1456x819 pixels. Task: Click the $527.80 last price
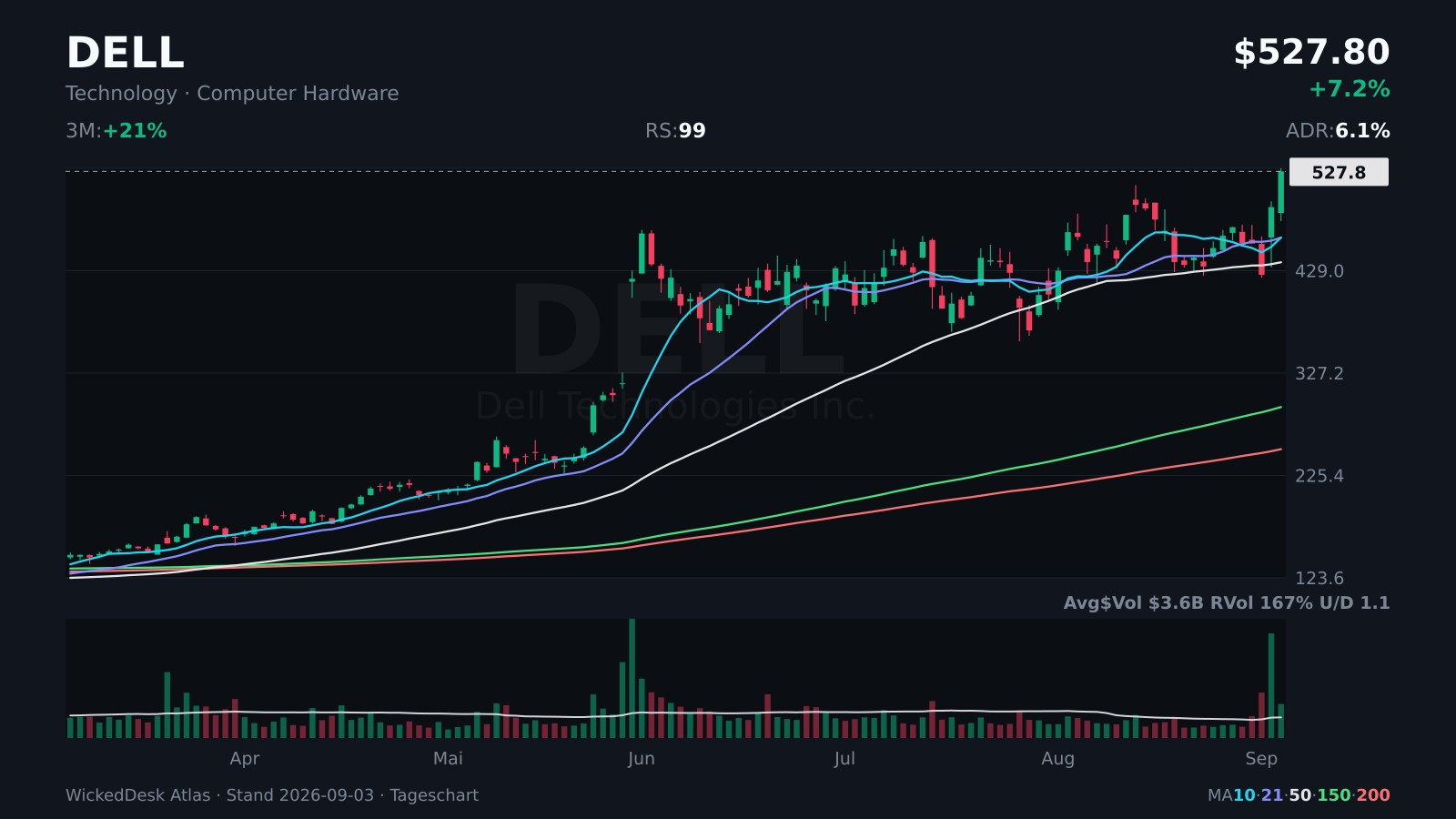[1311, 53]
